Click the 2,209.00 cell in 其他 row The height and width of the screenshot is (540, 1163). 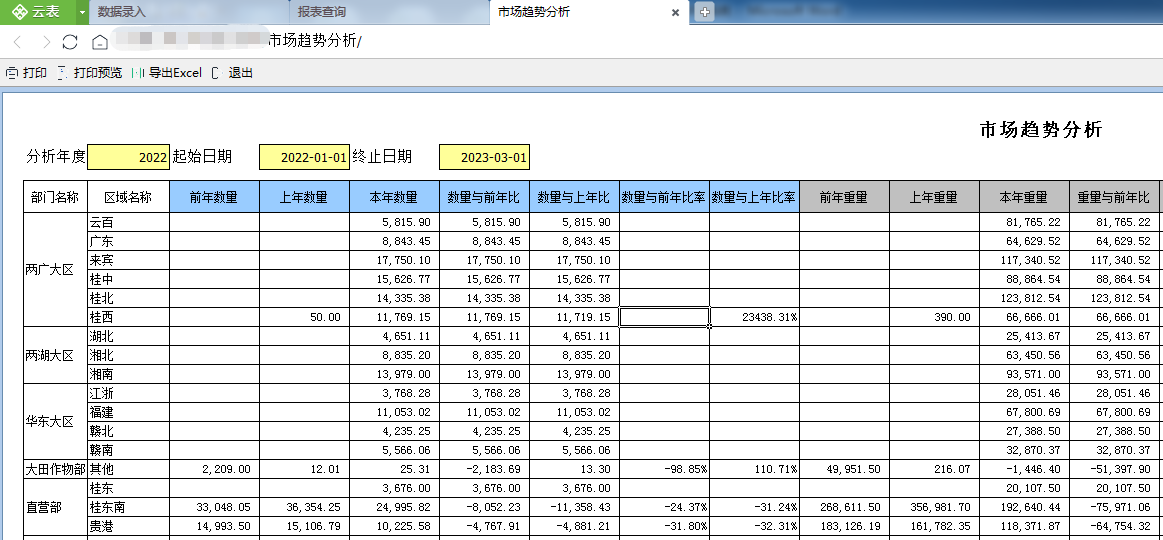click(x=214, y=469)
